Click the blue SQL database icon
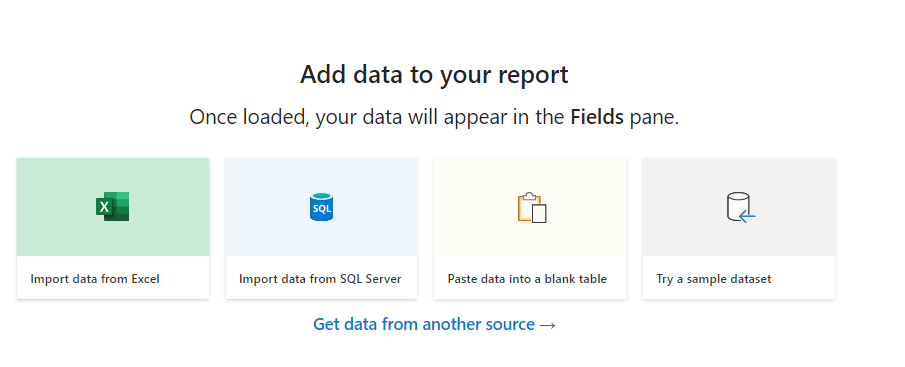 point(321,207)
